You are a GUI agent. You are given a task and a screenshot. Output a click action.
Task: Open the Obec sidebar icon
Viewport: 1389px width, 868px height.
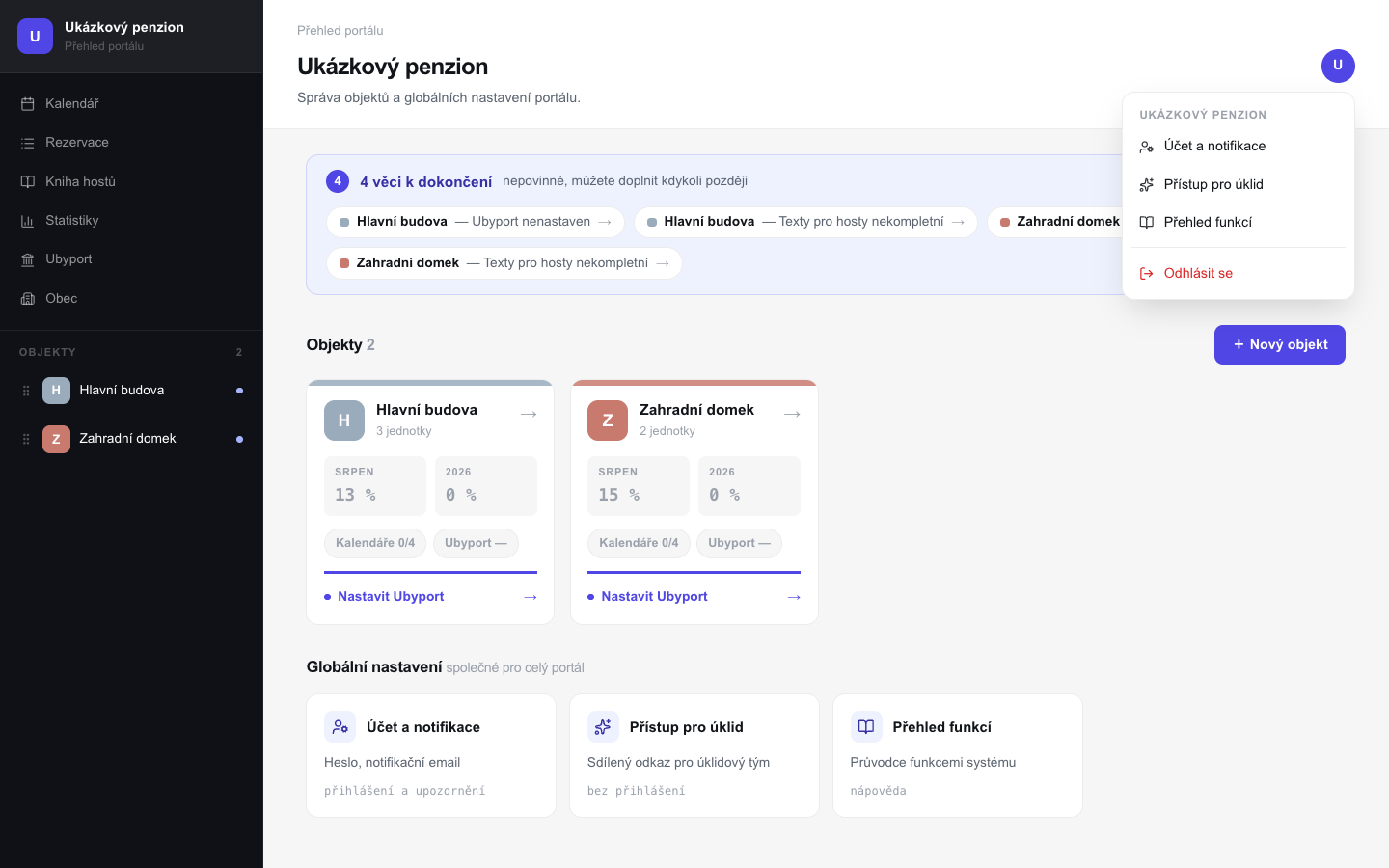28,299
